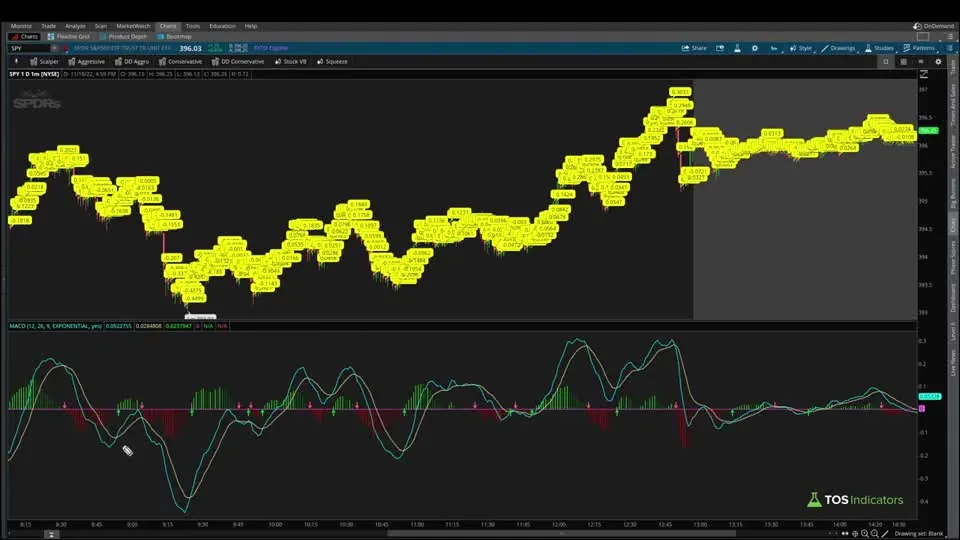Image resolution: width=960 pixels, height=540 pixels.
Task: Open the Drawing set: Blank selector
Action: 918,534
